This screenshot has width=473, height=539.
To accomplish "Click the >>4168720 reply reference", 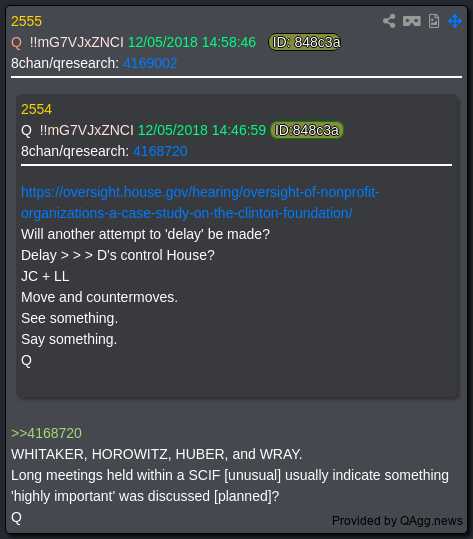I will [46, 433].
